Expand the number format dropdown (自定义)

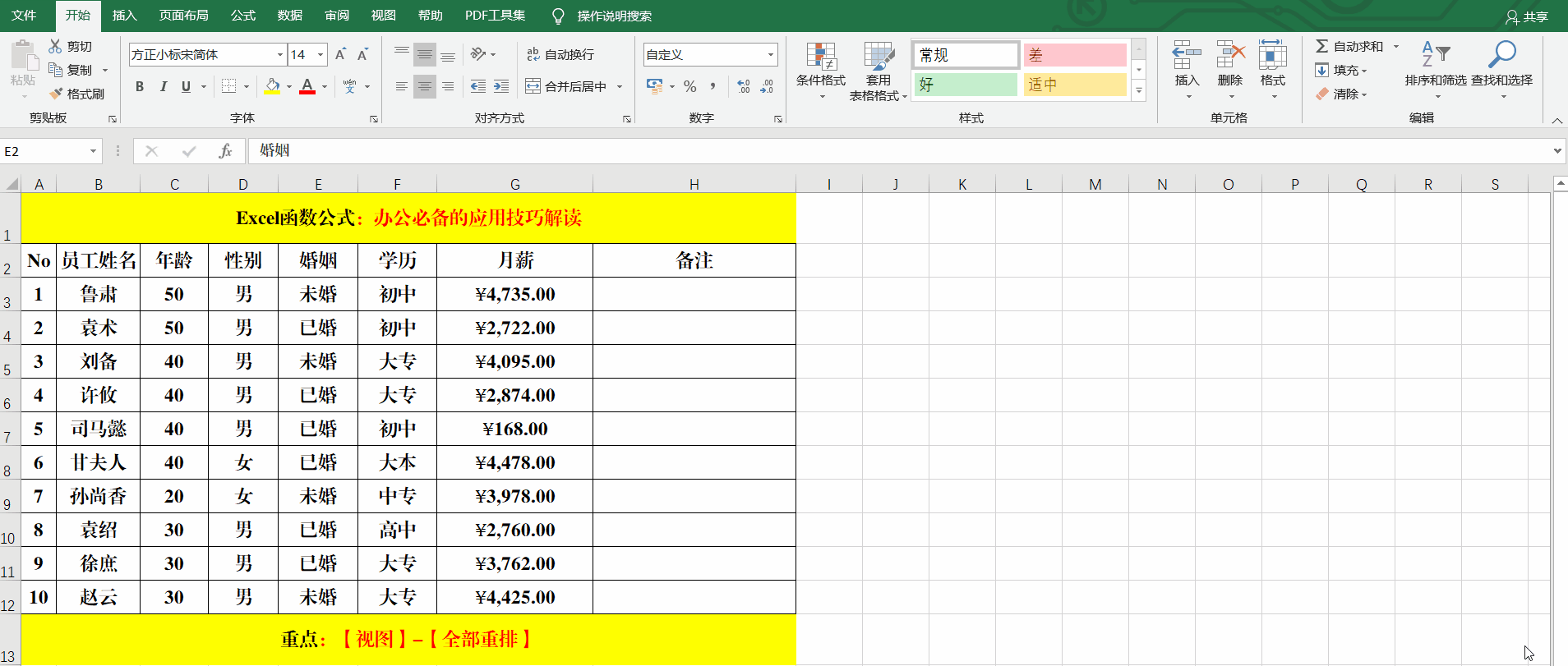(771, 55)
